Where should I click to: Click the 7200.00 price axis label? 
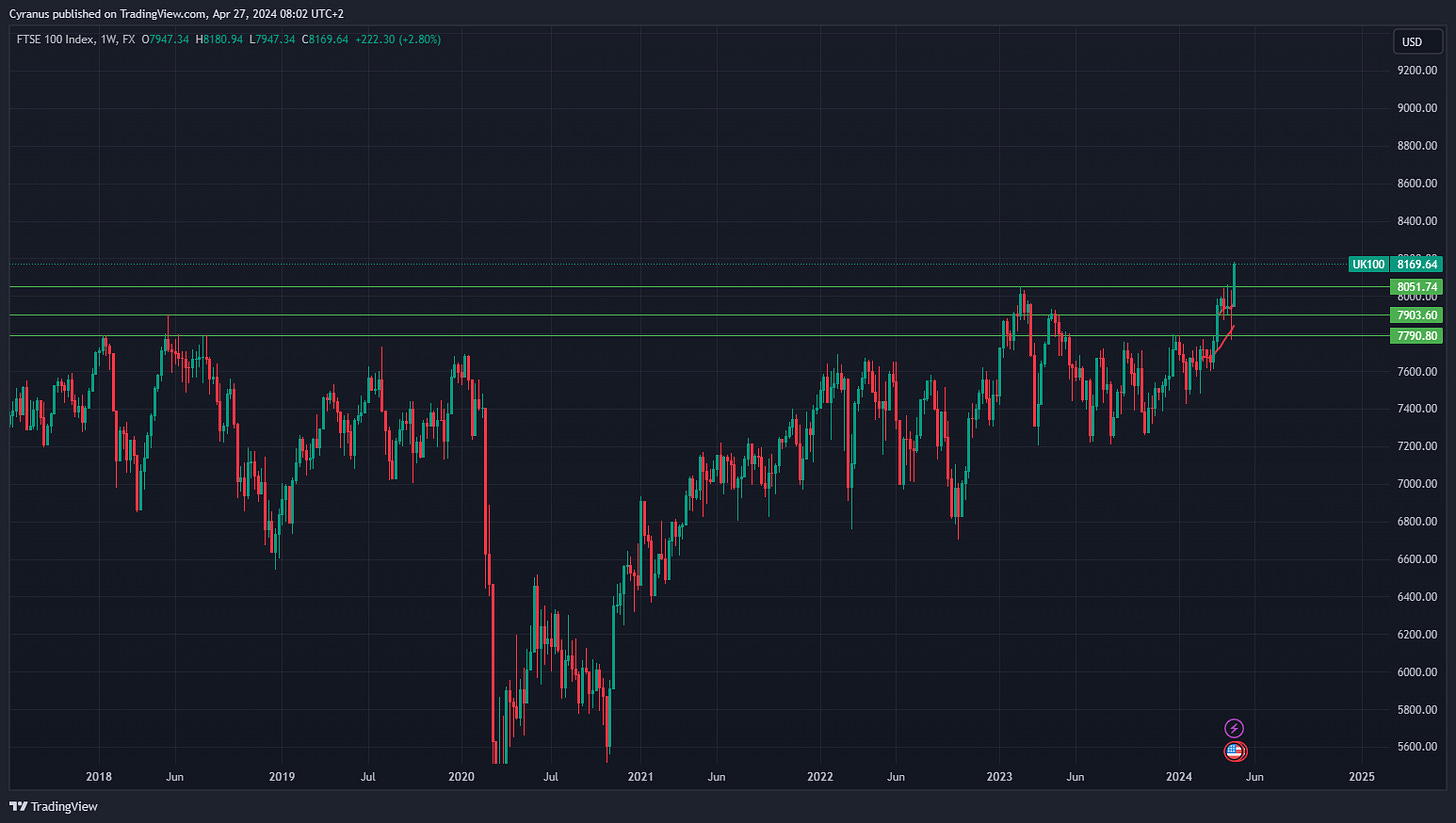tap(1417, 447)
